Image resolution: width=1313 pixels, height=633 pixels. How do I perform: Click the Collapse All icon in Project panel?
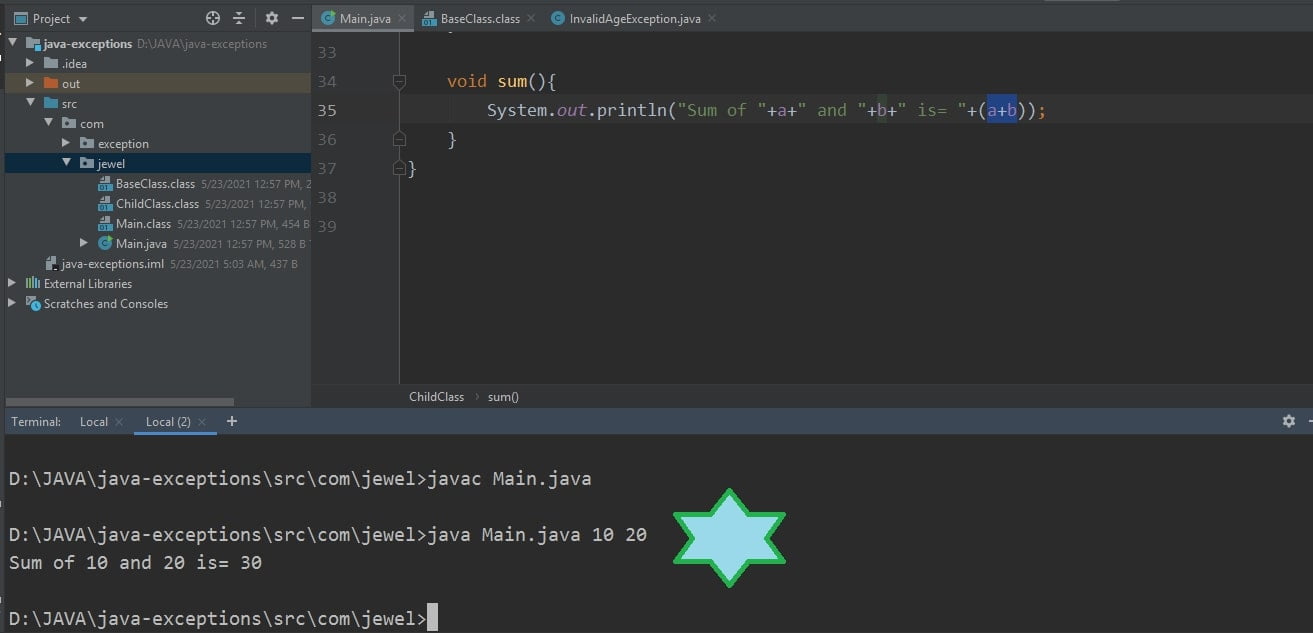240,17
